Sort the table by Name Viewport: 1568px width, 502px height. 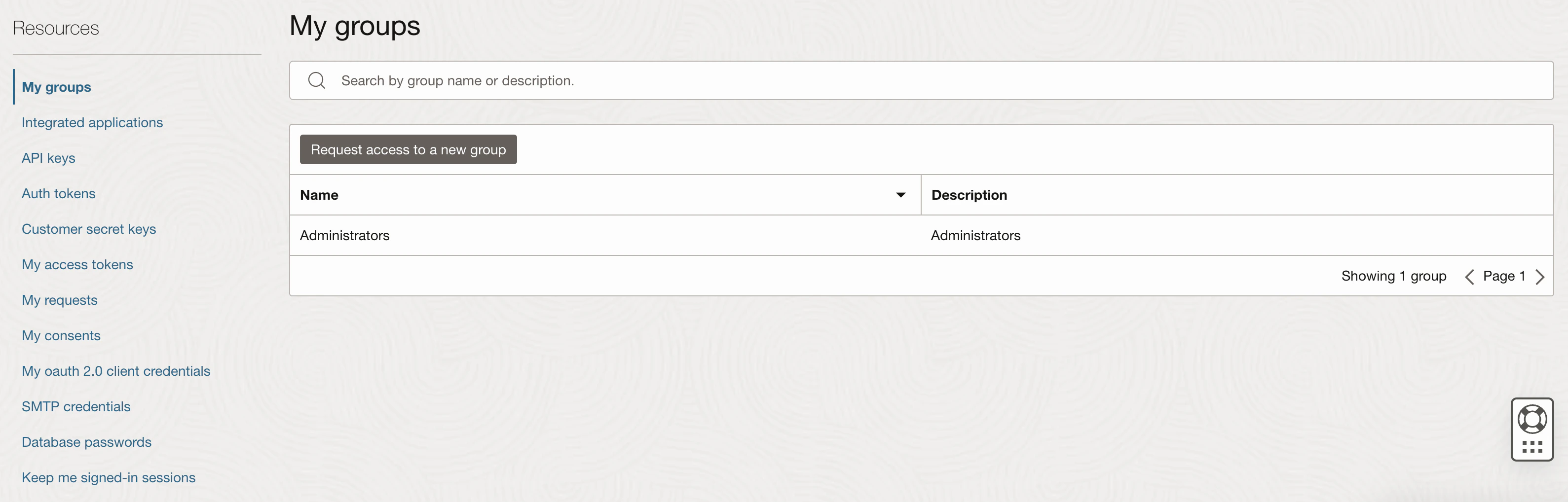[319, 195]
